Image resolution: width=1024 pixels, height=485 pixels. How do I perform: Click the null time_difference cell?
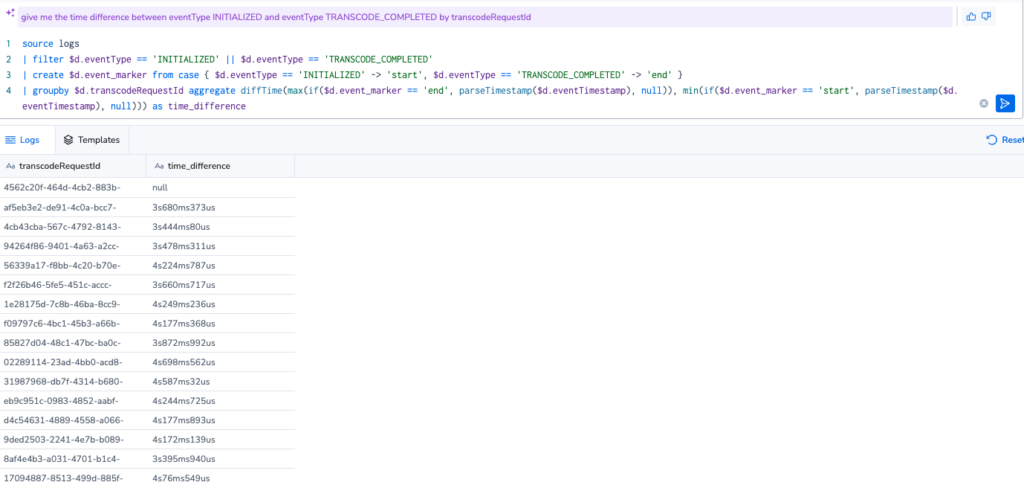tap(160, 187)
